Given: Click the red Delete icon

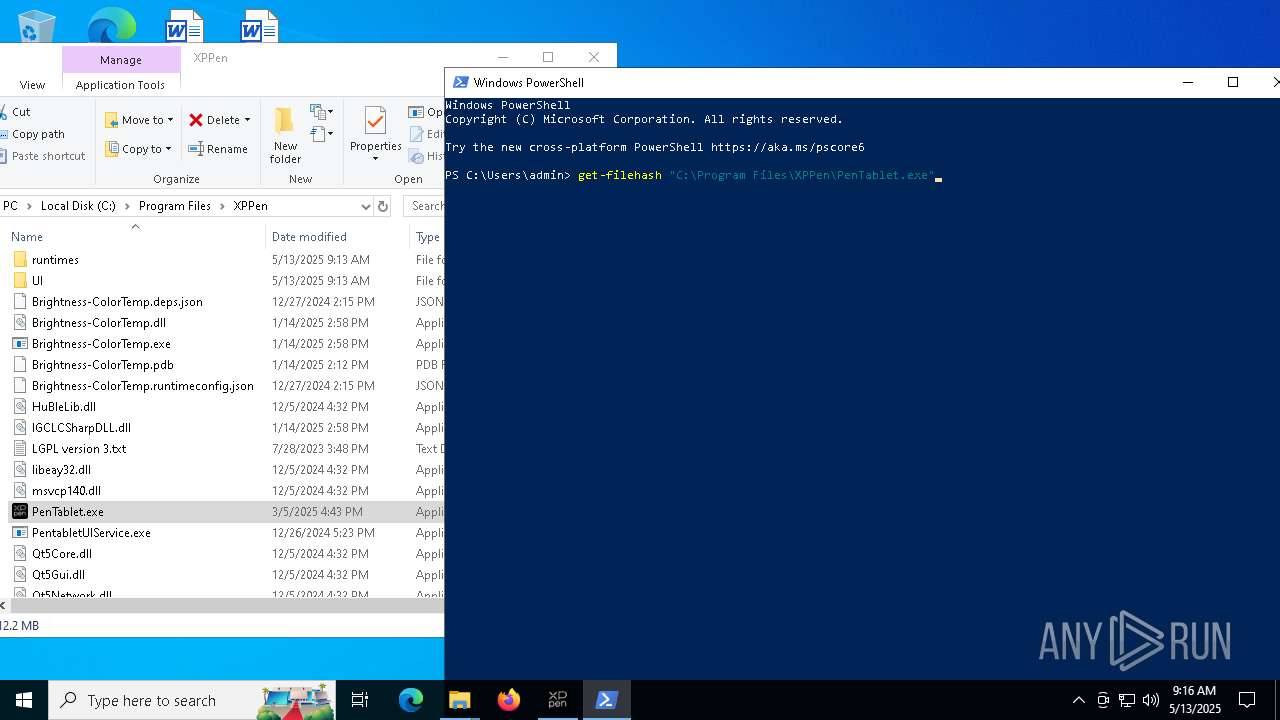Looking at the screenshot, I should point(196,120).
